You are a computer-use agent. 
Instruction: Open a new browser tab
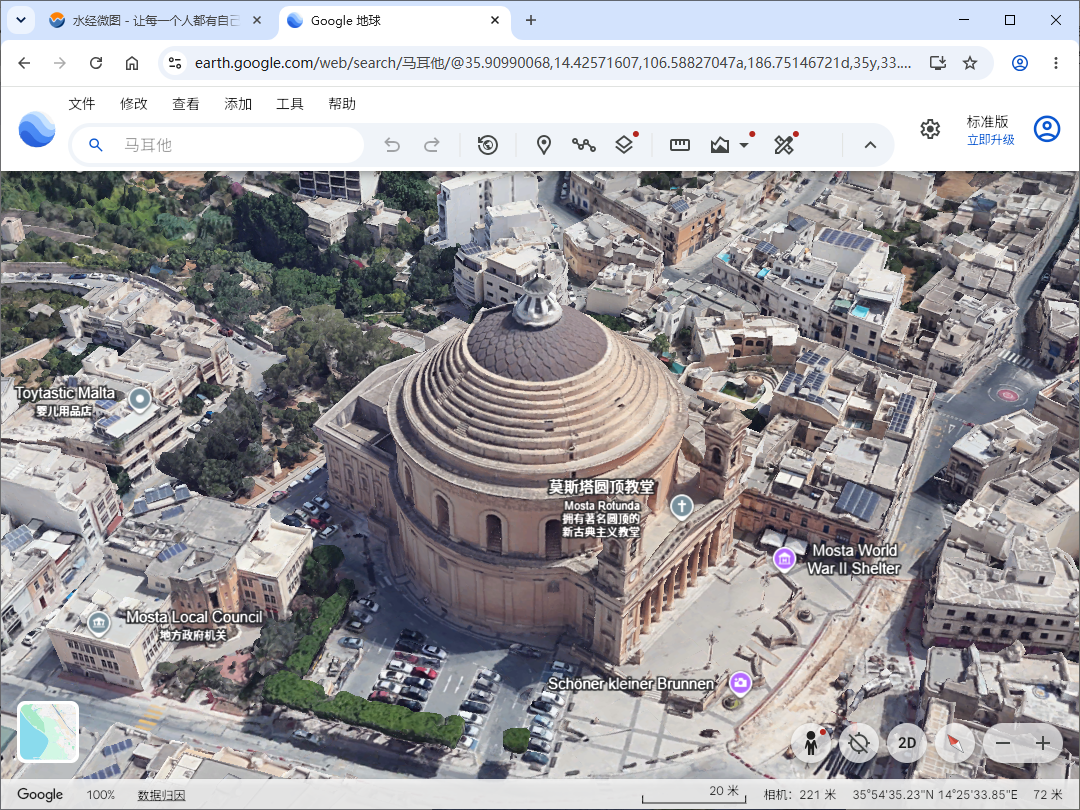(x=530, y=21)
